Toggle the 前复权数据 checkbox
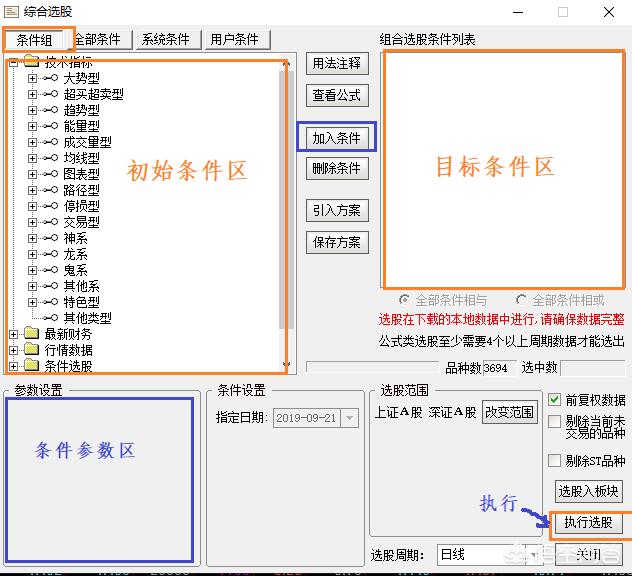 pos(555,400)
